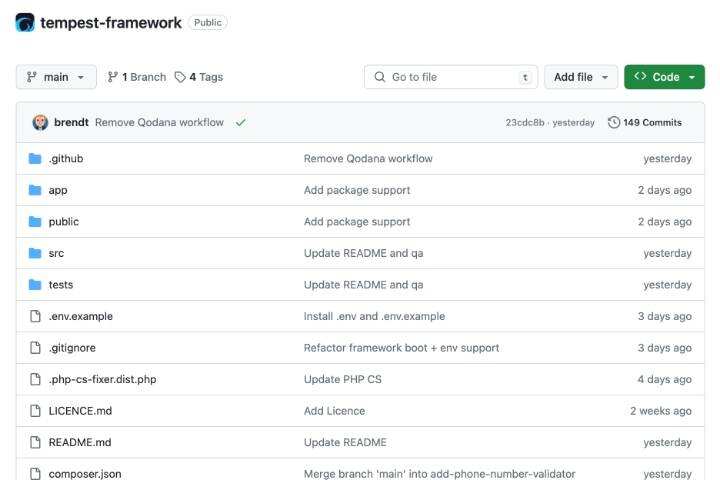Open the LICENCE.md file
The image size is (720, 480).
click(x=80, y=410)
